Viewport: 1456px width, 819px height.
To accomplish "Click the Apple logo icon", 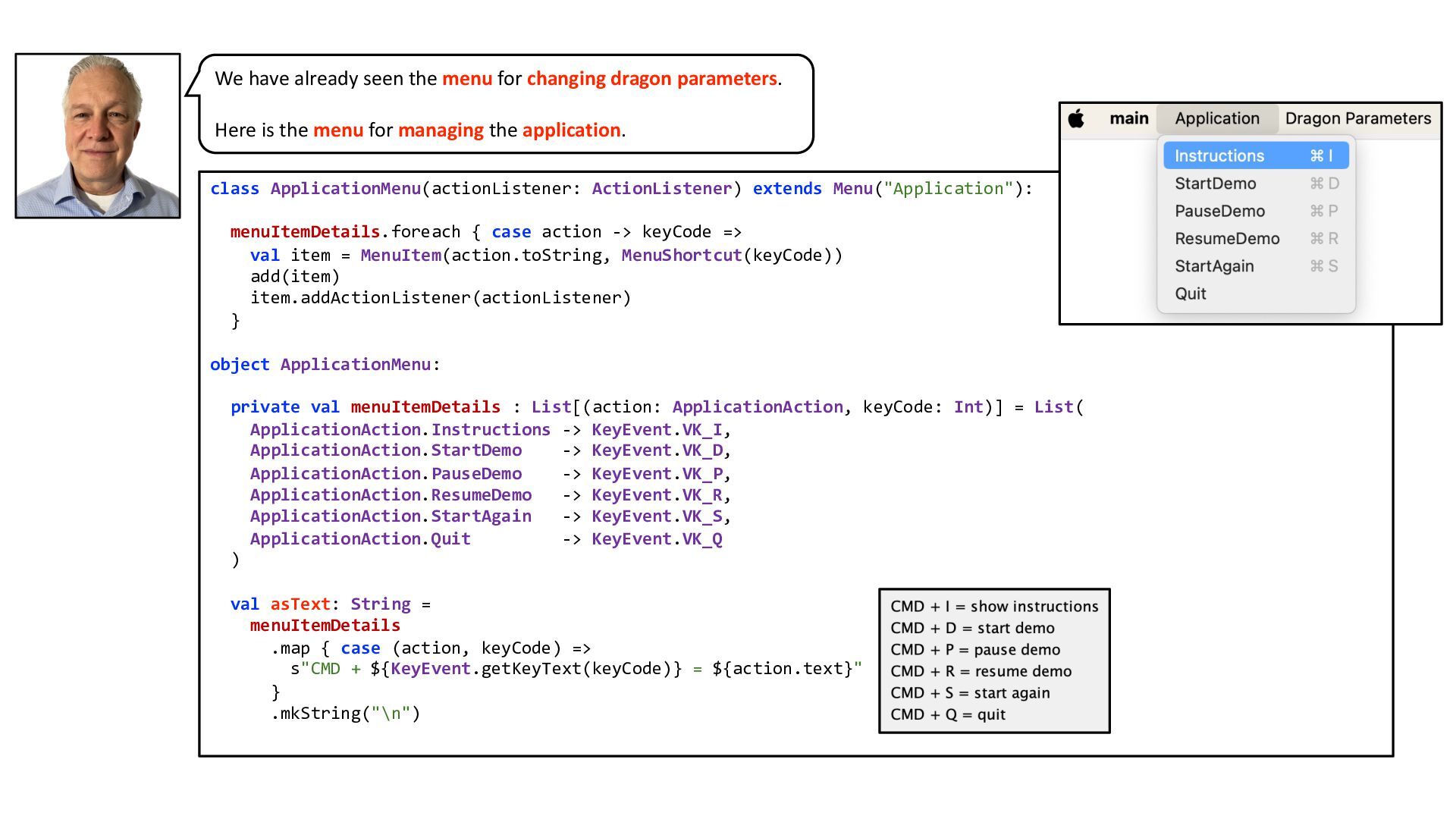I will pos(1076,119).
